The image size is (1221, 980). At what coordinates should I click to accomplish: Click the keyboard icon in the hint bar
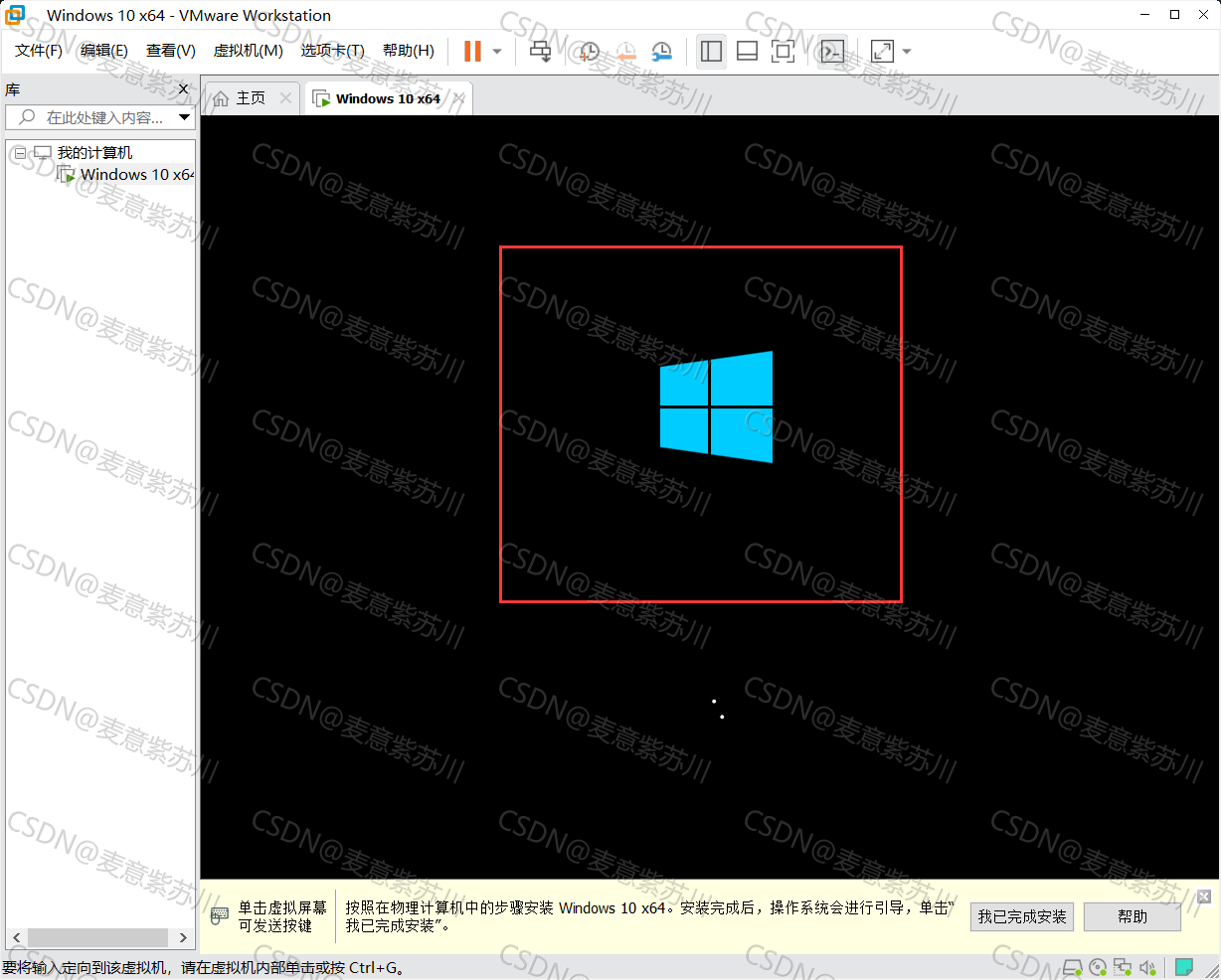pyautogui.click(x=220, y=916)
